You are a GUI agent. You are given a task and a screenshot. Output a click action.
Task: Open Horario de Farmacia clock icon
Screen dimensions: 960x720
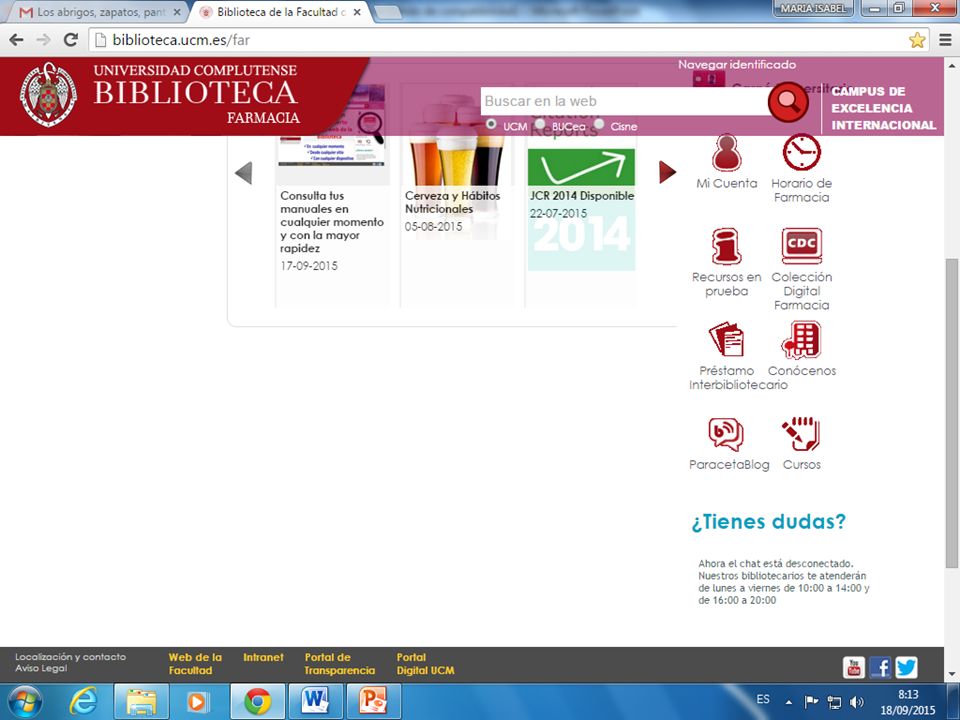point(801,152)
